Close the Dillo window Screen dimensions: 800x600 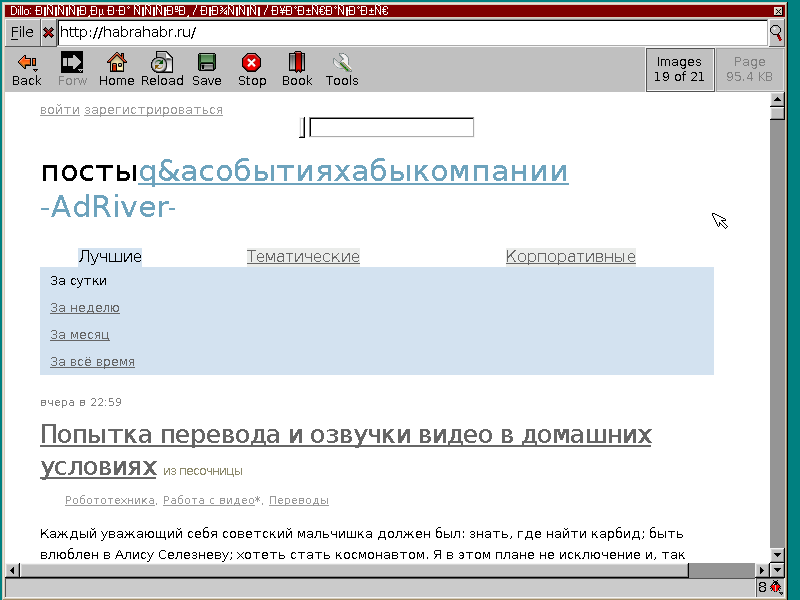[x=778, y=11]
